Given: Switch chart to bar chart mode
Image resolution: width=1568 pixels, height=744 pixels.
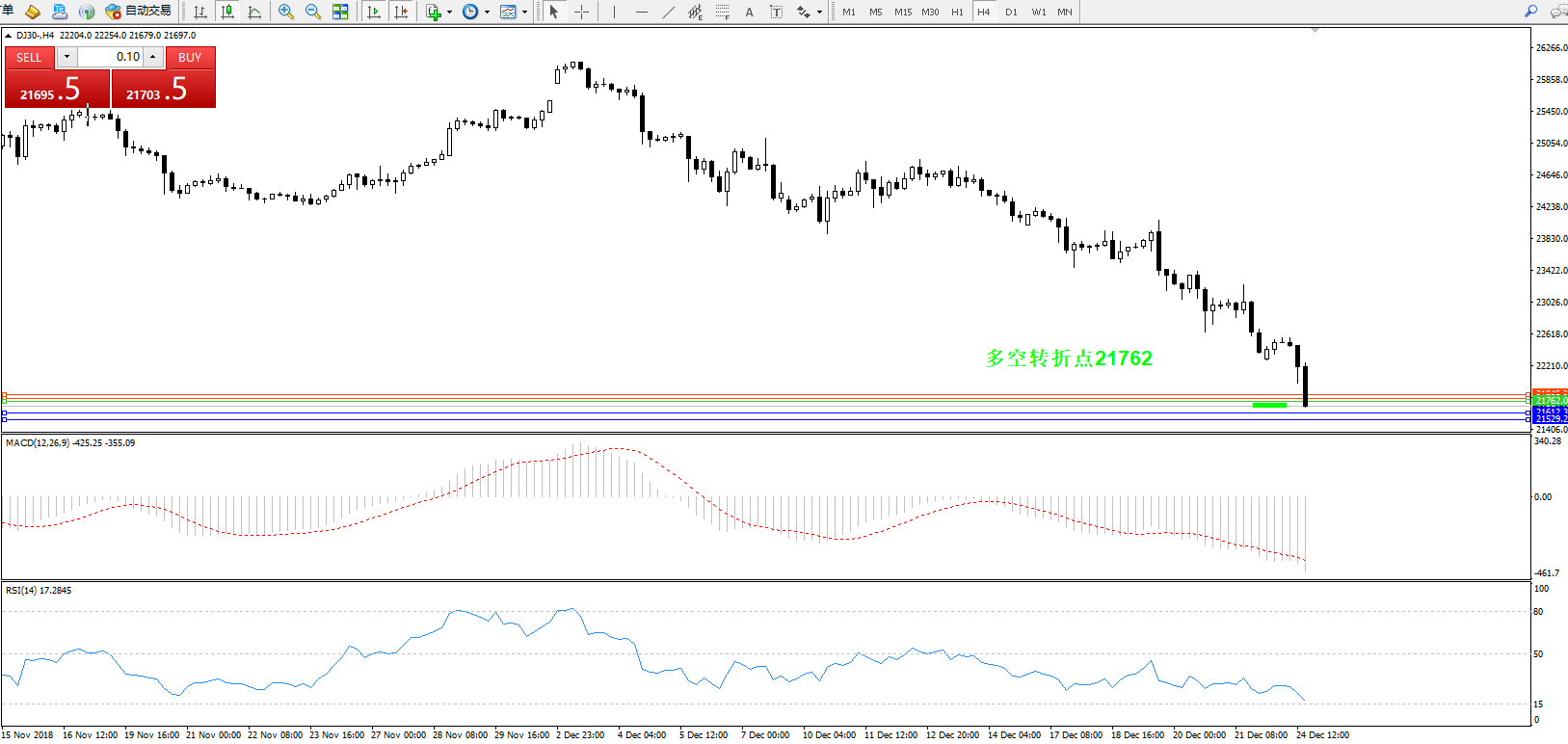Looking at the screenshot, I should (x=200, y=12).
